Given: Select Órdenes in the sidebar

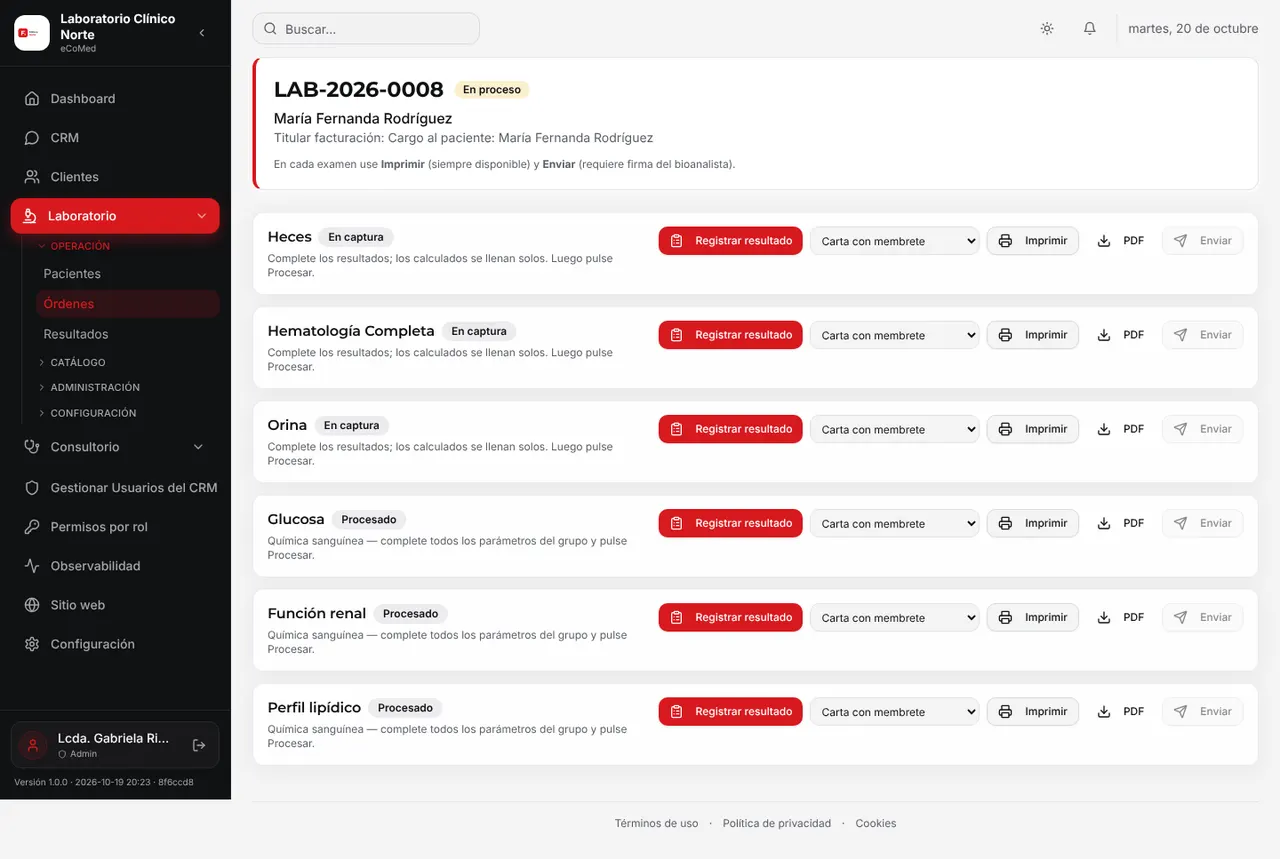Looking at the screenshot, I should click(127, 304).
